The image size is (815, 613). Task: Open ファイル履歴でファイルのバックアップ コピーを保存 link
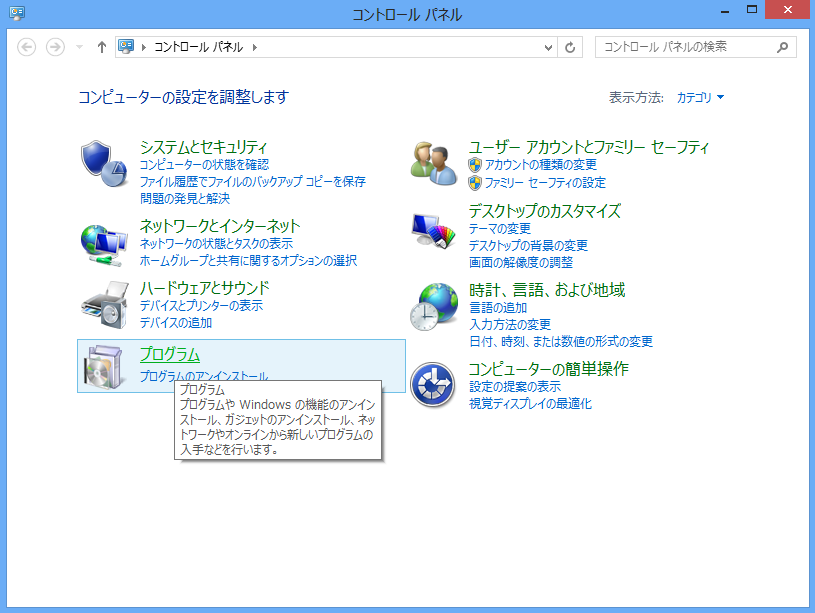[x=253, y=181]
